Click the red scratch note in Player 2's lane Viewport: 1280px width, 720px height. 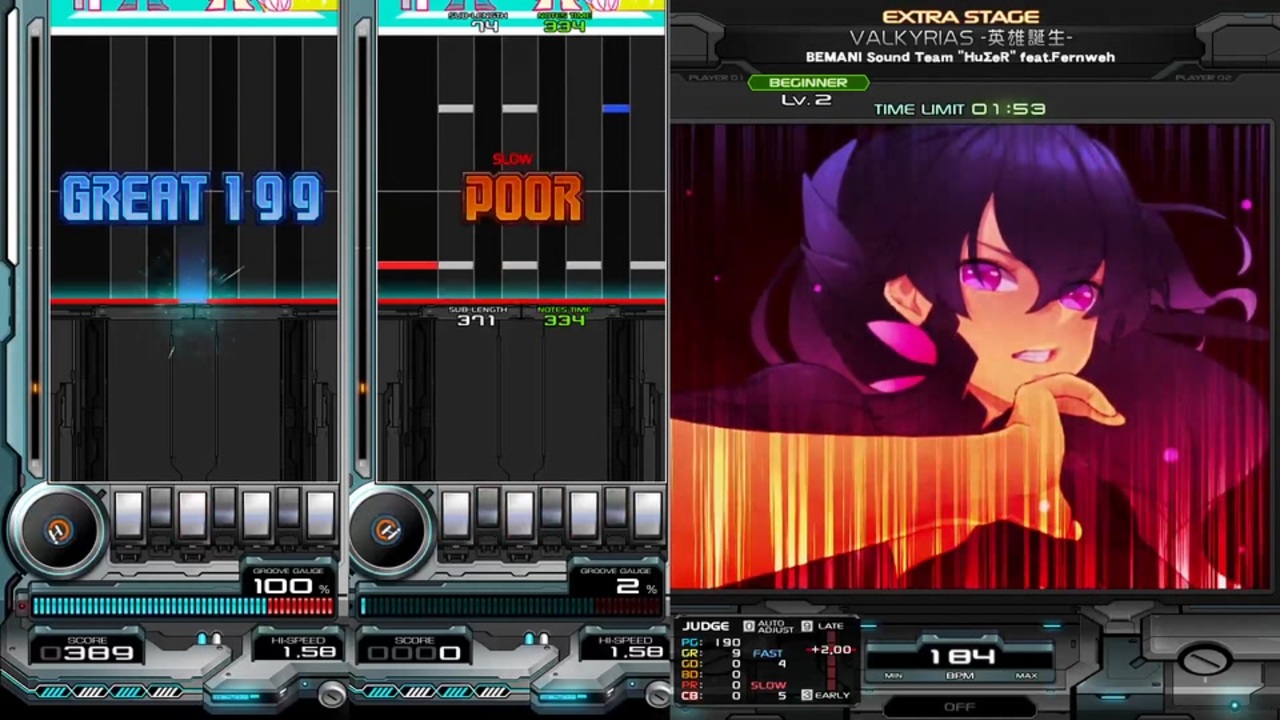408,265
